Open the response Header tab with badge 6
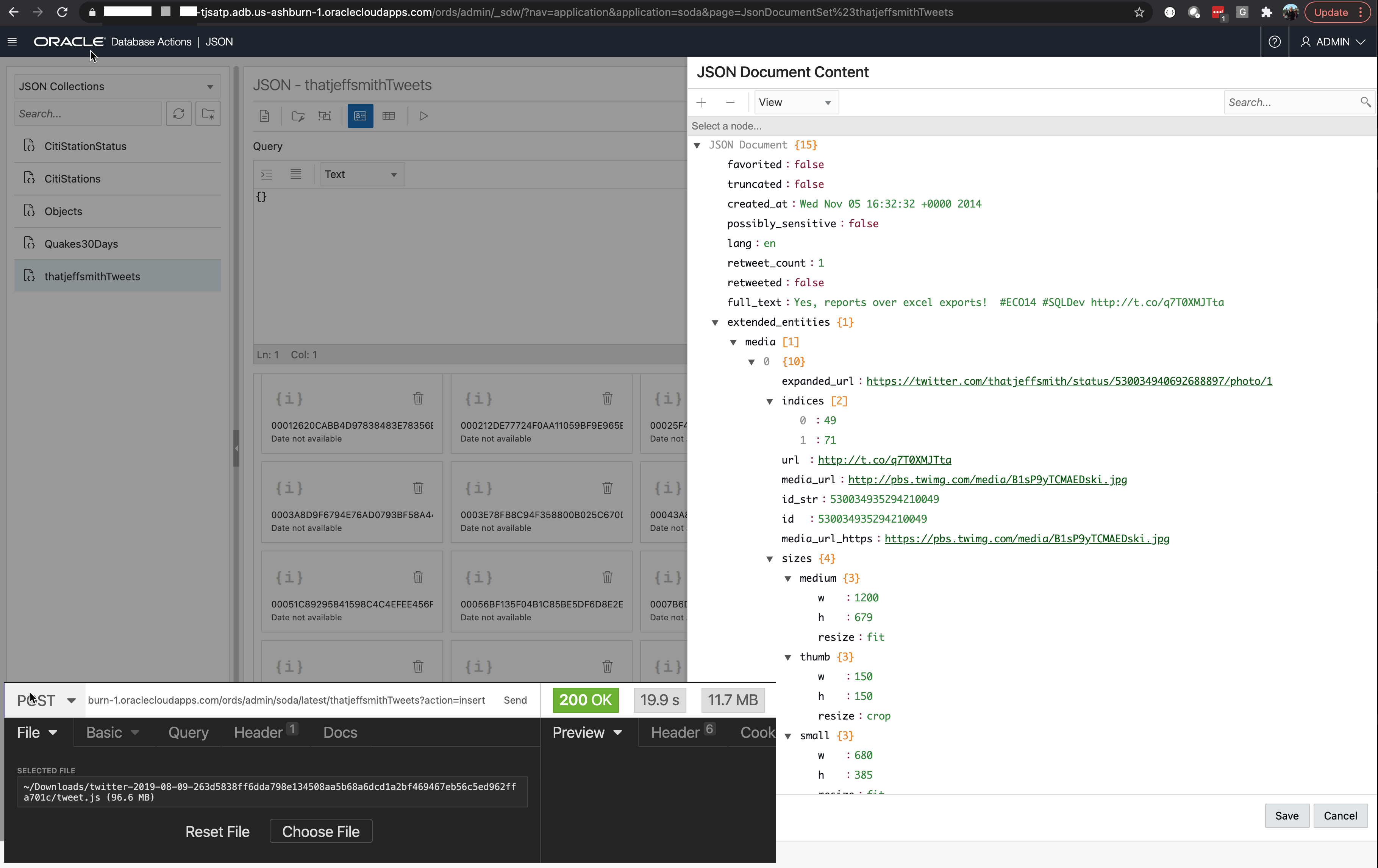This screenshot has width=1378, height=868. click(683, 733)
